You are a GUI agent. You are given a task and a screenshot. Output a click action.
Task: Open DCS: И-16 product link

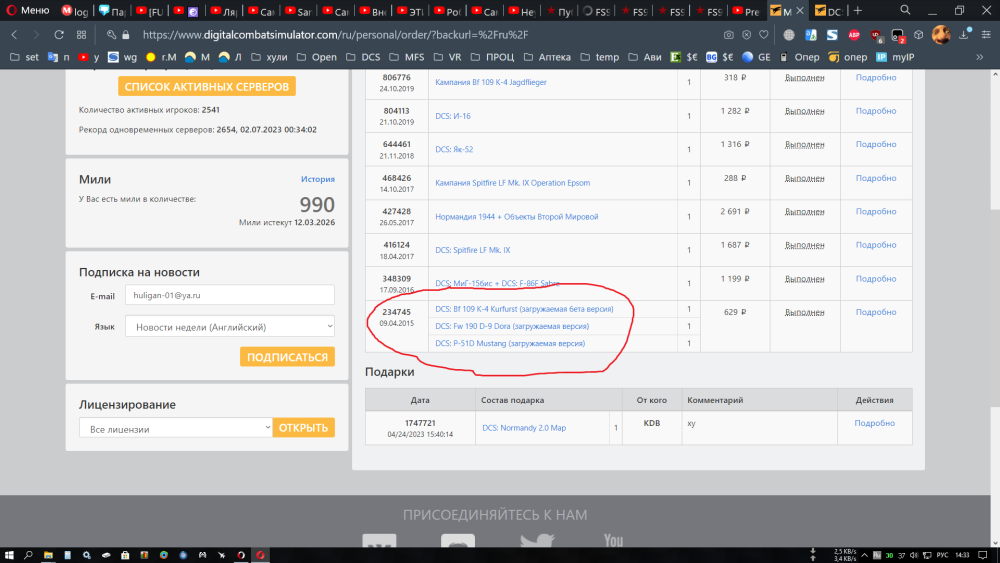pyautogui.click(x=452, y=116)
